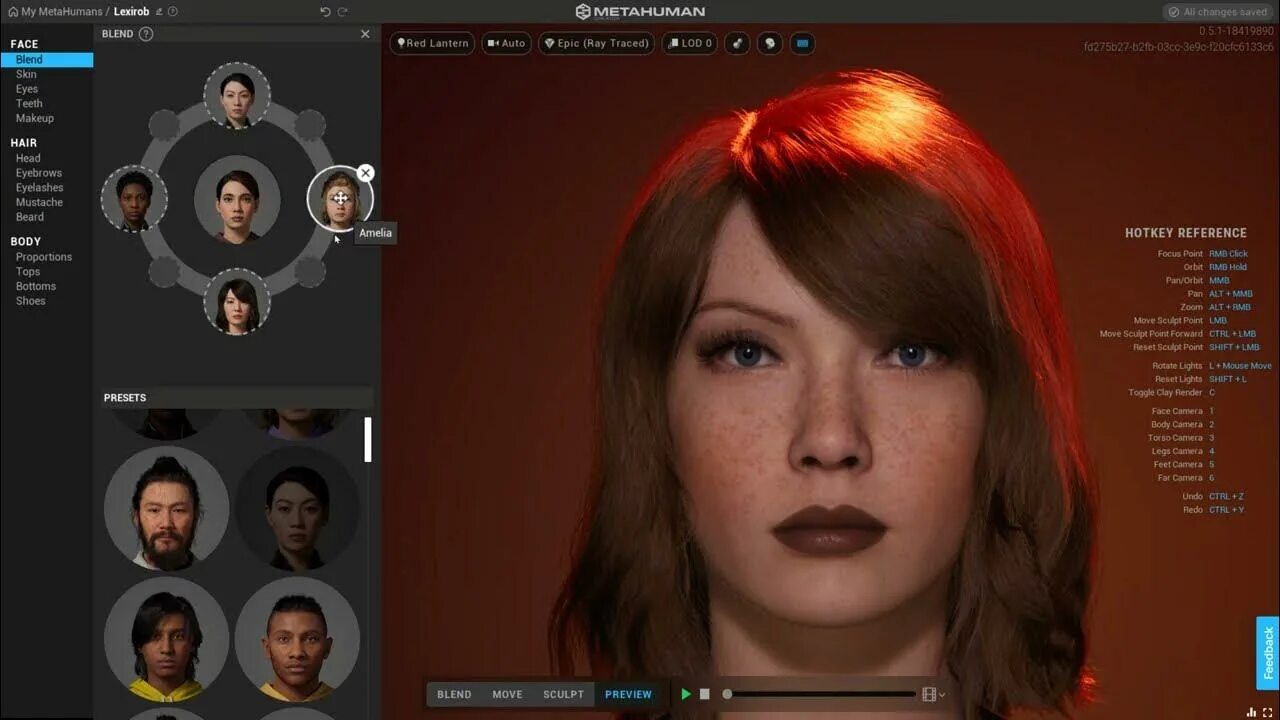Screen dimensions: 1280x720
Task: Click the animation timeline scrubber
Action: (x=727, y=694)
